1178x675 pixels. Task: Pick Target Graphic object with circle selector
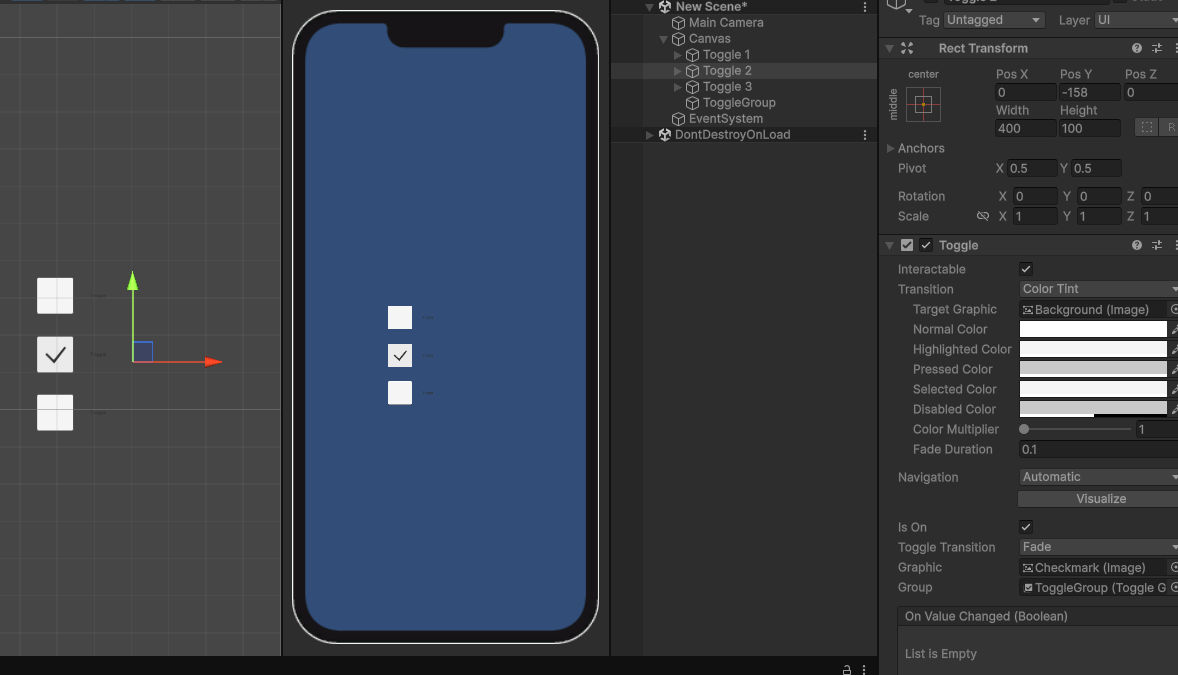click(1174, 309)
